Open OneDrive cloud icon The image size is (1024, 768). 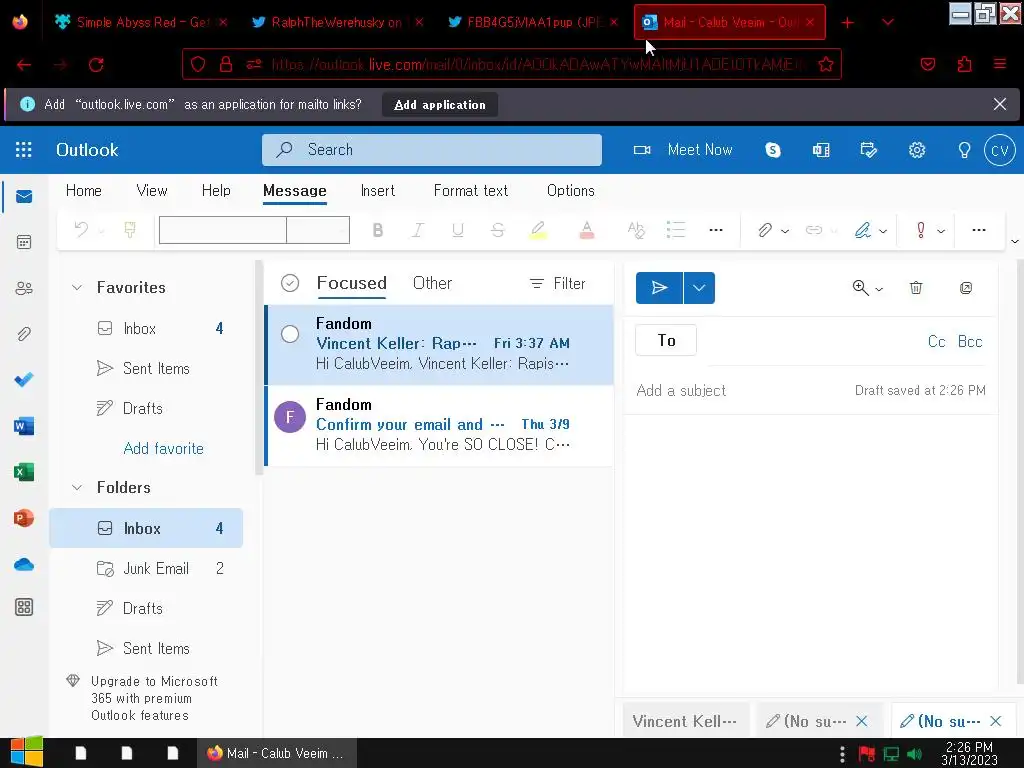pyautogui.click(x=24, y=564)
